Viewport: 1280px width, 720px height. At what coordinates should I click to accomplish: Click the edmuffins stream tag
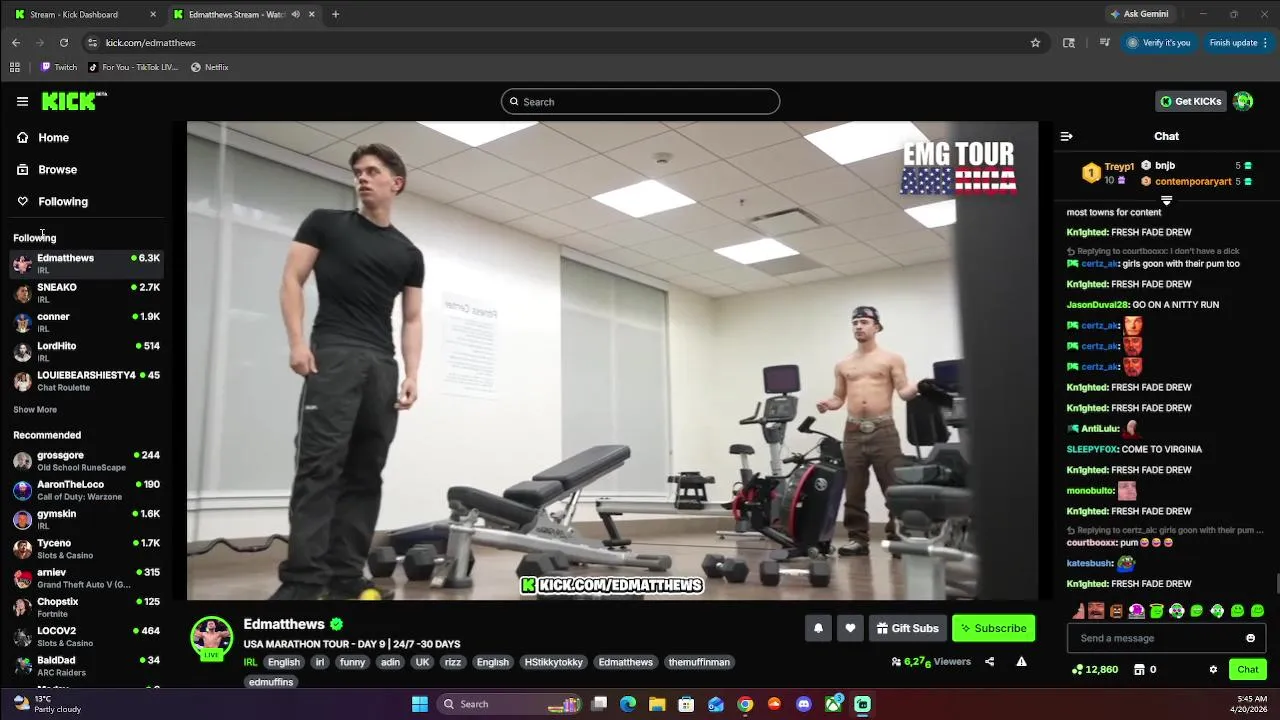271,682
